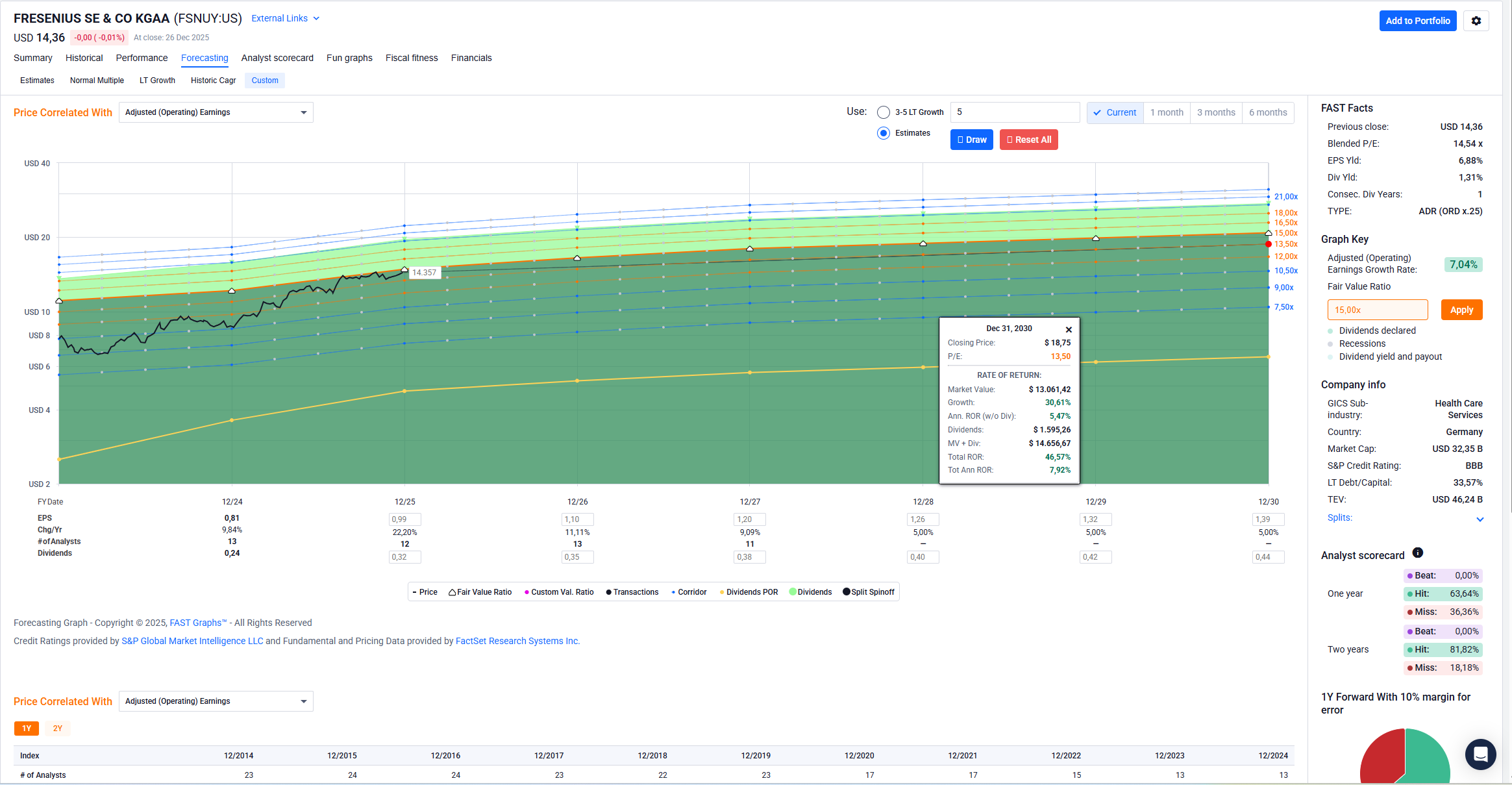Toggle the Split Spinoff legend marker
Screen dimensions: 1512x785
click(x=847, y=592)
